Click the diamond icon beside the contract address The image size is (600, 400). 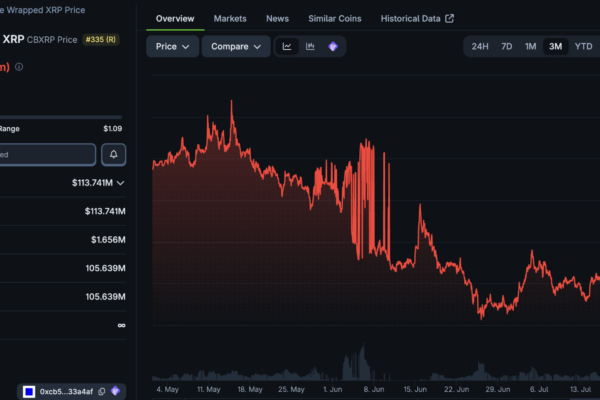point(115,391)
